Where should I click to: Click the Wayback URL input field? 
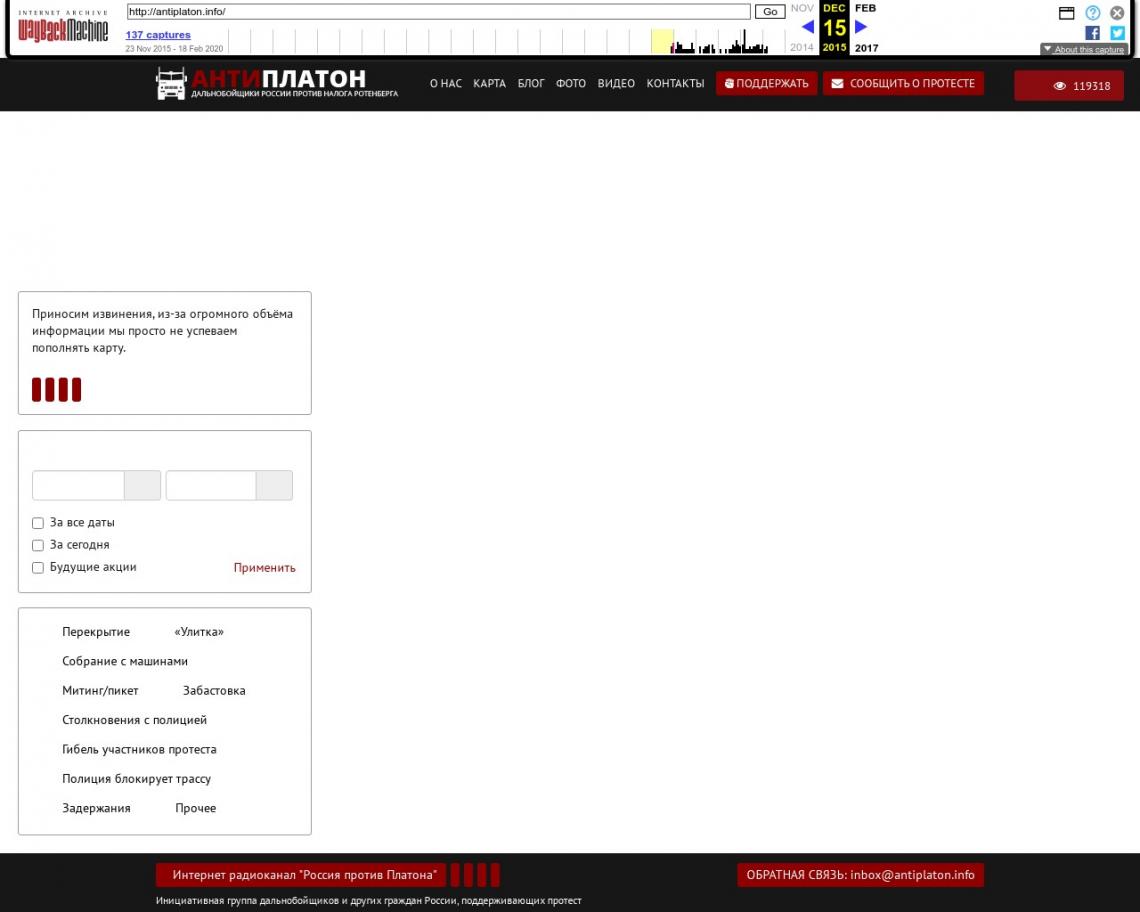click(x=438, y=12)
